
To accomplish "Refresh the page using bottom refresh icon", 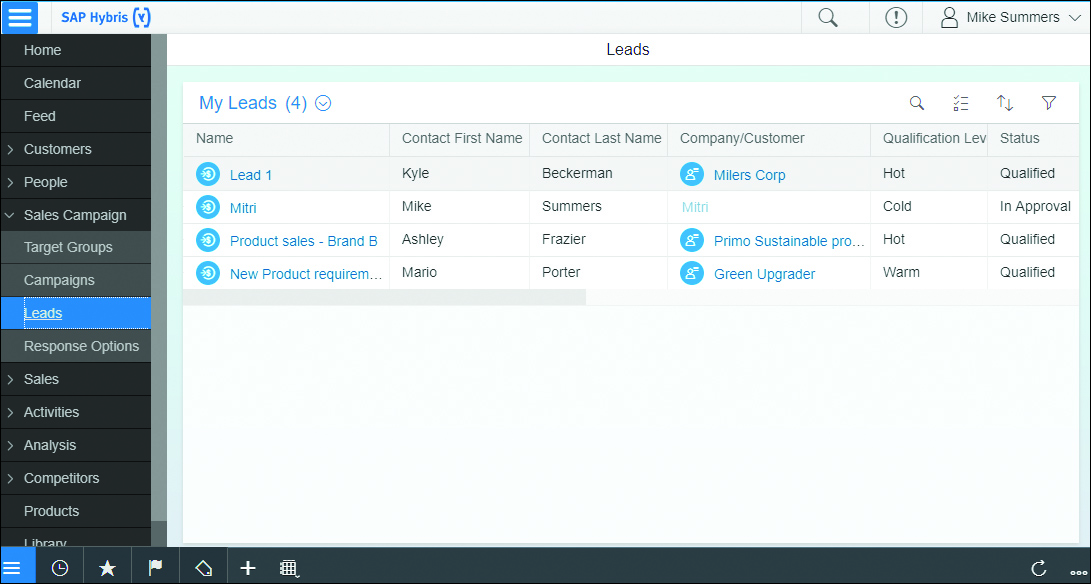I will [x=1039, y=568].
